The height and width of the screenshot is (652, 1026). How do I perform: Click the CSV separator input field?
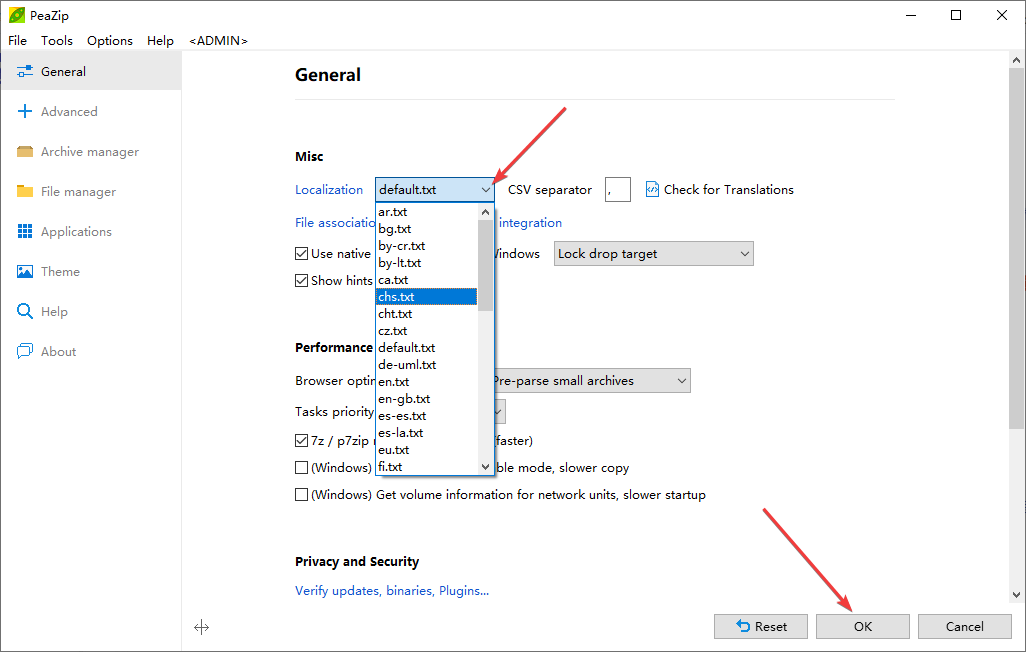618,190
